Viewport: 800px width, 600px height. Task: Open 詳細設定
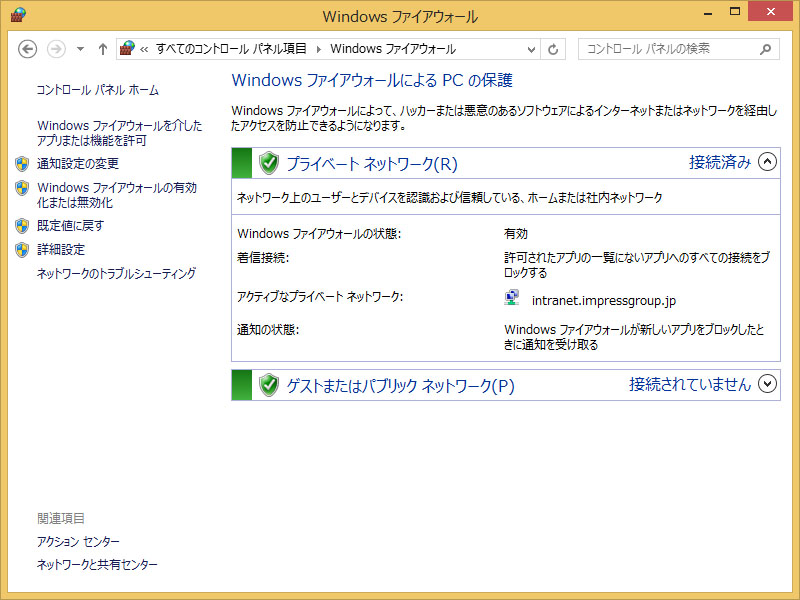tap(61, 249)
